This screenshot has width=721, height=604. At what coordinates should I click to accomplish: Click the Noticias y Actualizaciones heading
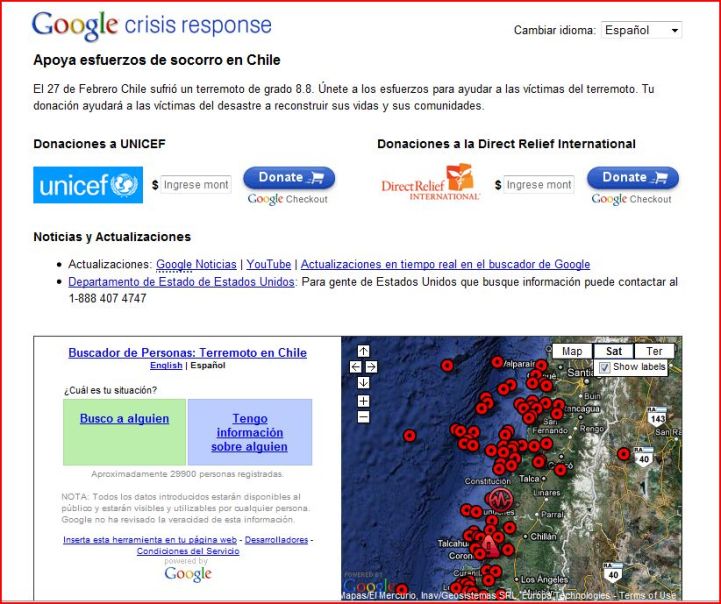click(112, 237)
